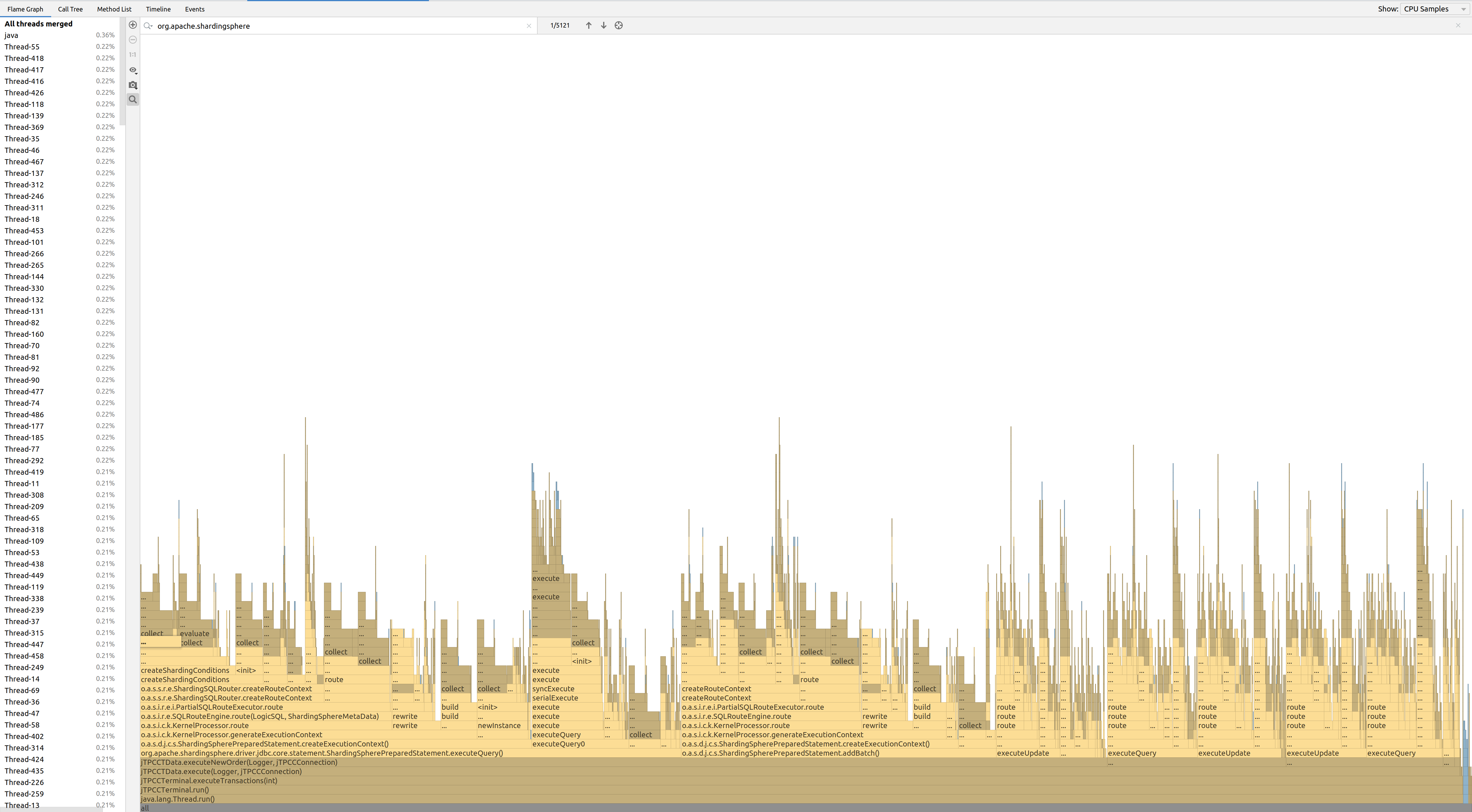Open the eye presentation settings dropdown

tap(133, 70)
